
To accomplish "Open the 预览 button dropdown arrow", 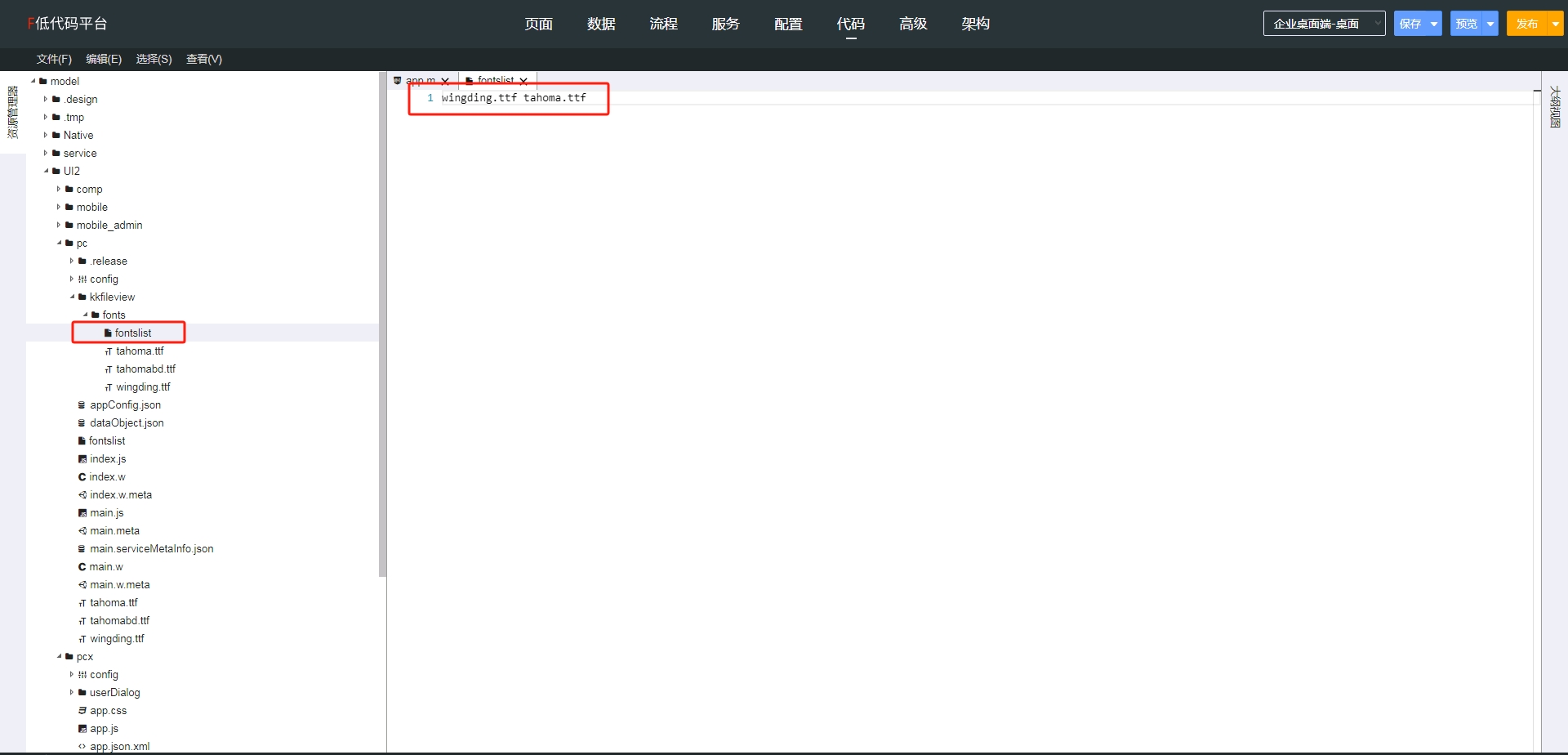I will 1490,24.
